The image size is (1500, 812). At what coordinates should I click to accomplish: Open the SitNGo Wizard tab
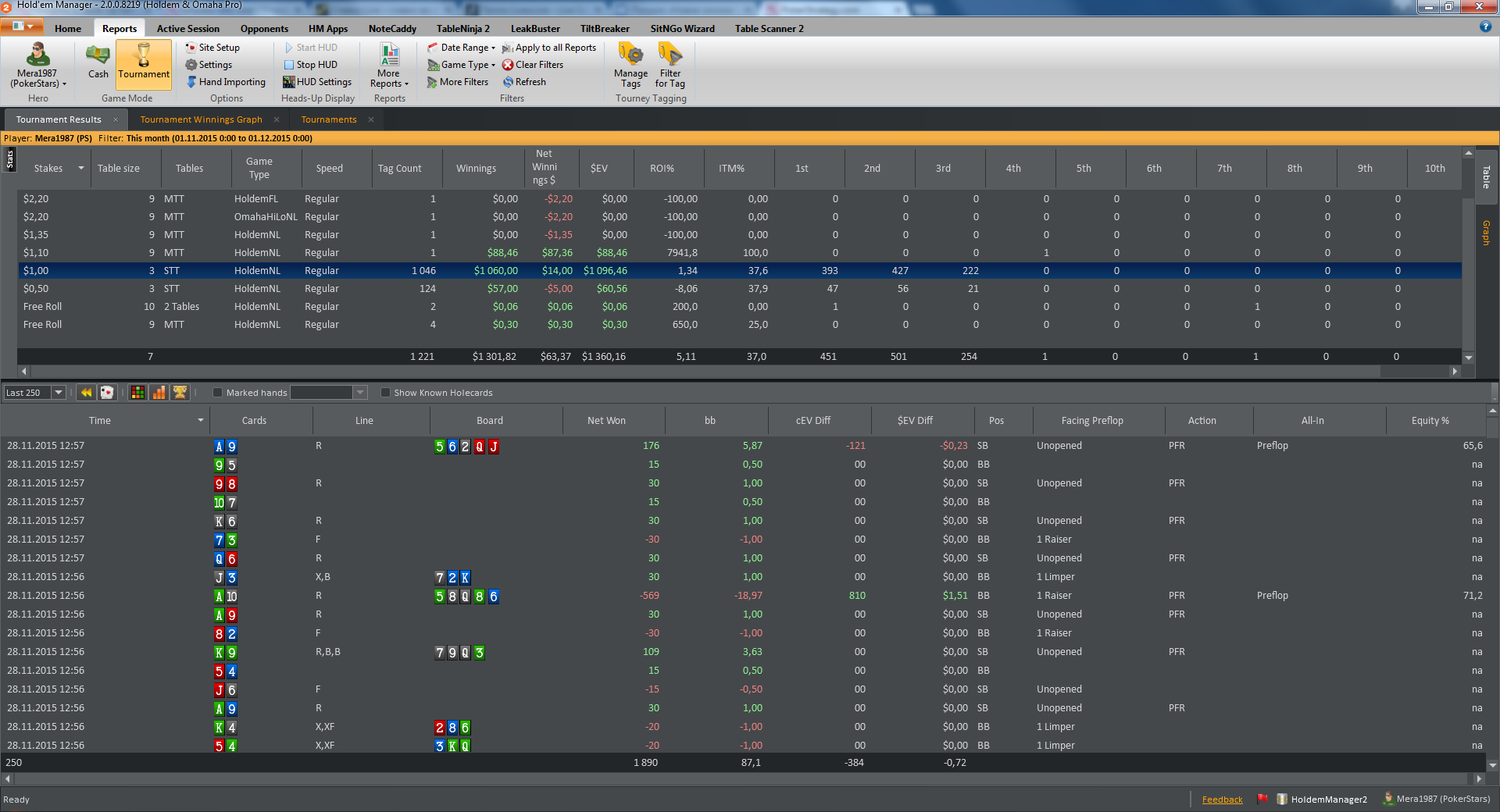[682, 29]
